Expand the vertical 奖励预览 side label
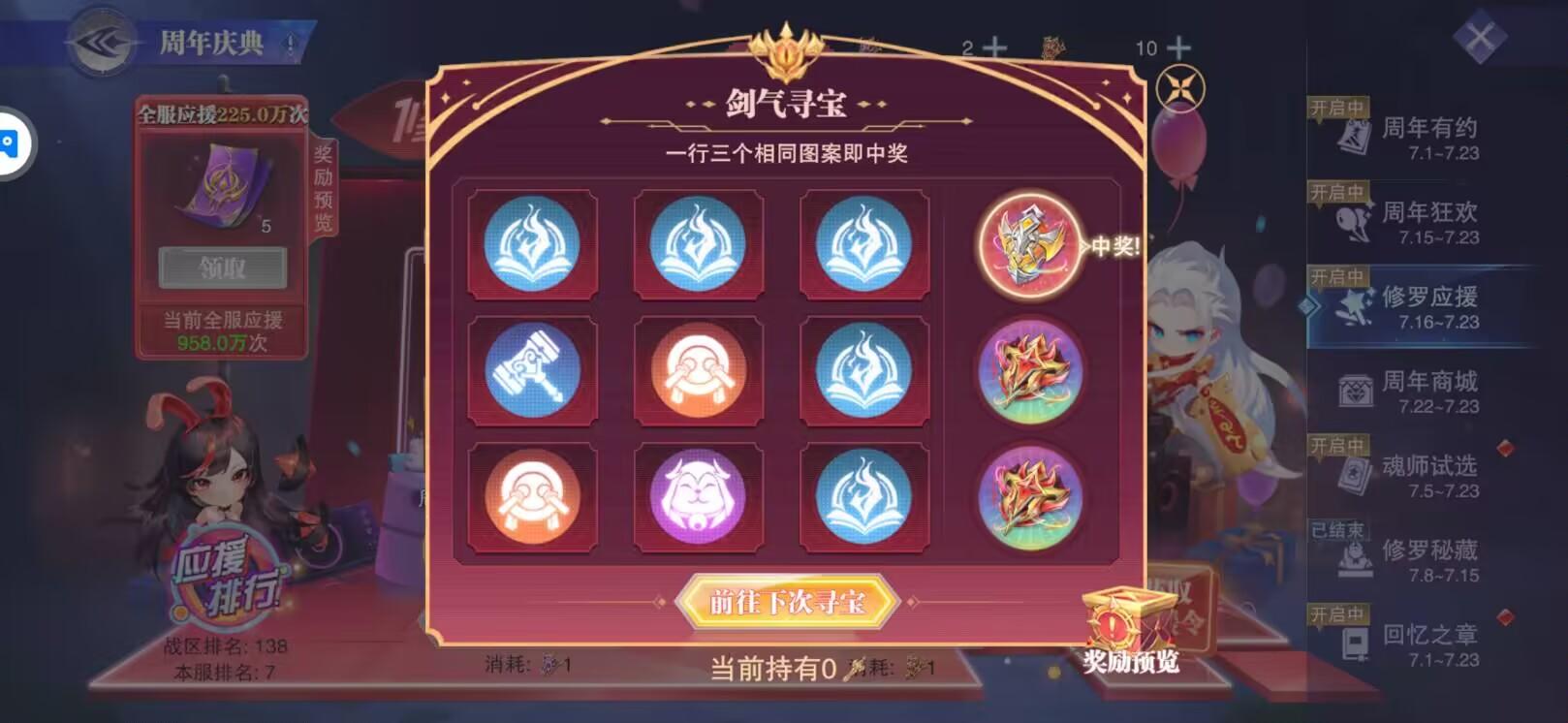 point(323,188)
